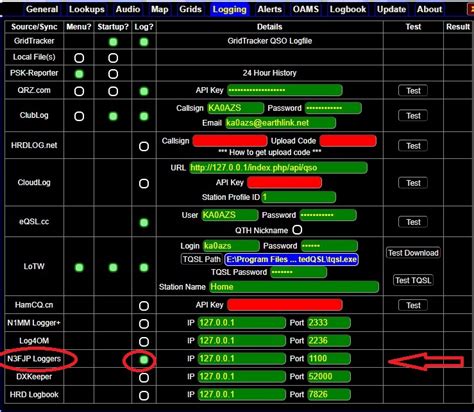Fill in HamCQ.cn API Key field
This screenshot has height=412, width=474.
[x=285, y=305]
